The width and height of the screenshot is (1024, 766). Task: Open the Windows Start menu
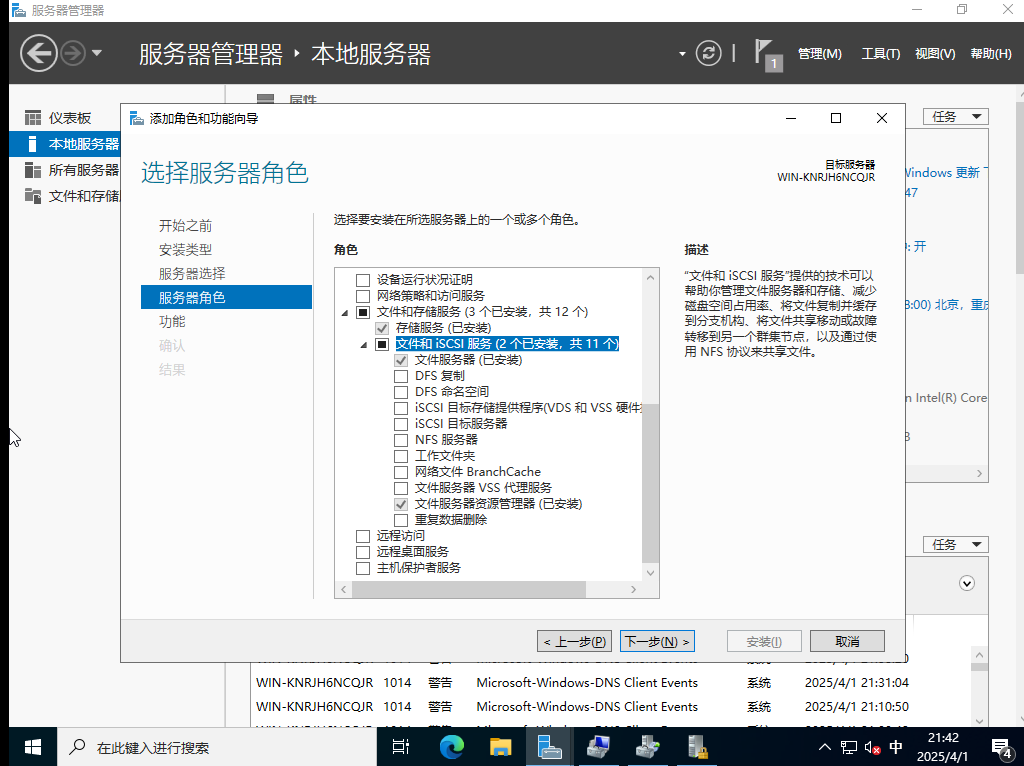[x=33, y=747]
